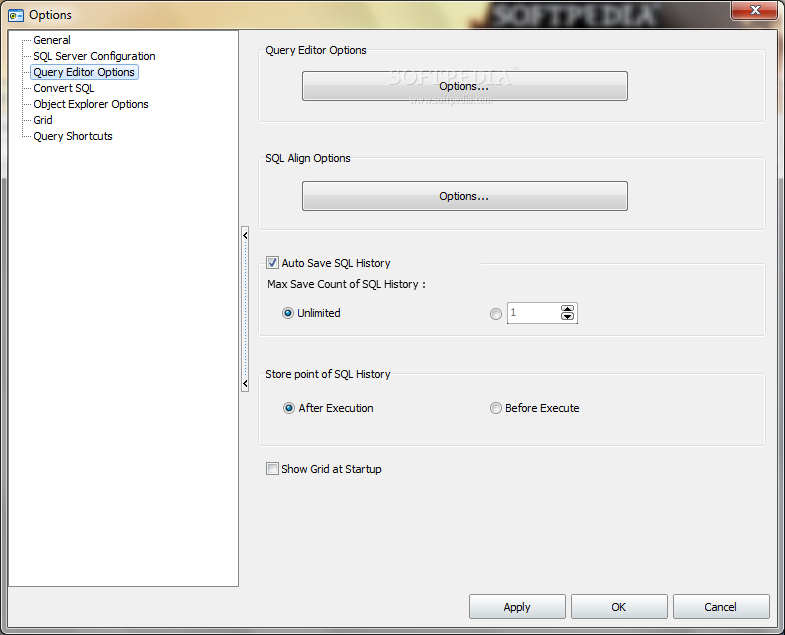The width and height of the screenshot is (785, 635).
Task: Open the Convert SQL settings page
Action: coord(64,88)
